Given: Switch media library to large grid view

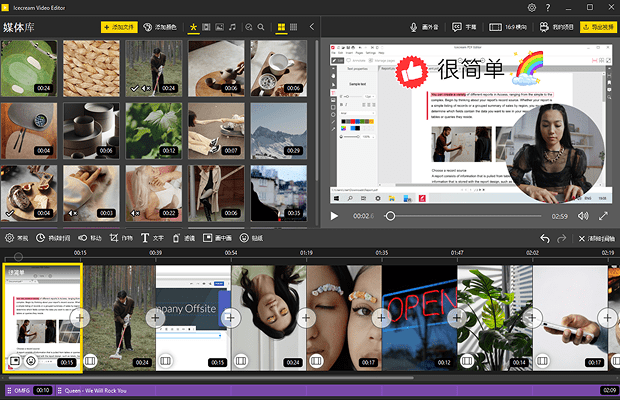Looking at the screenshot, I should coord(281,27).
